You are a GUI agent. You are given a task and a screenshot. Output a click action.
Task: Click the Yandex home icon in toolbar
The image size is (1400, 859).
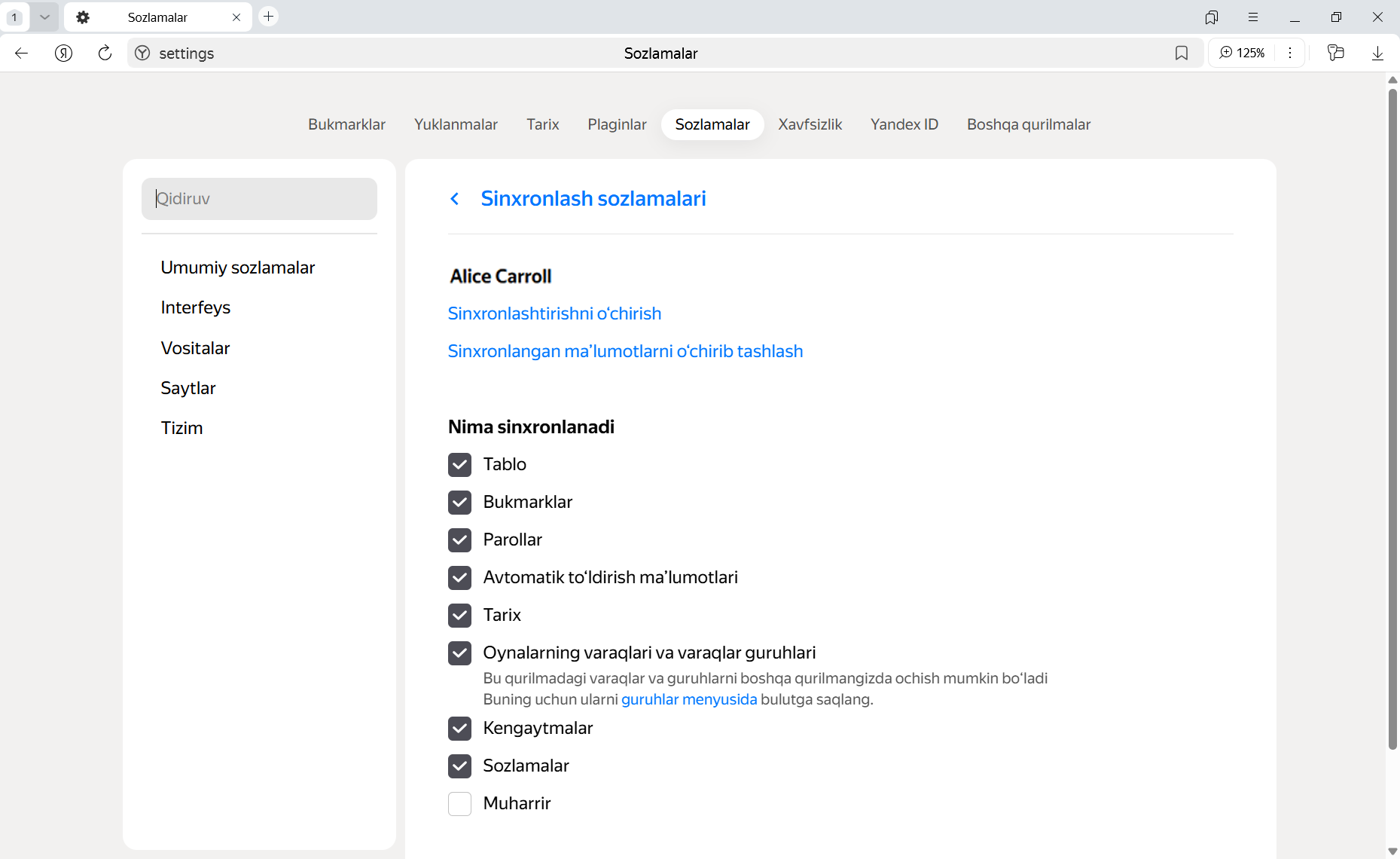[64, 53]
